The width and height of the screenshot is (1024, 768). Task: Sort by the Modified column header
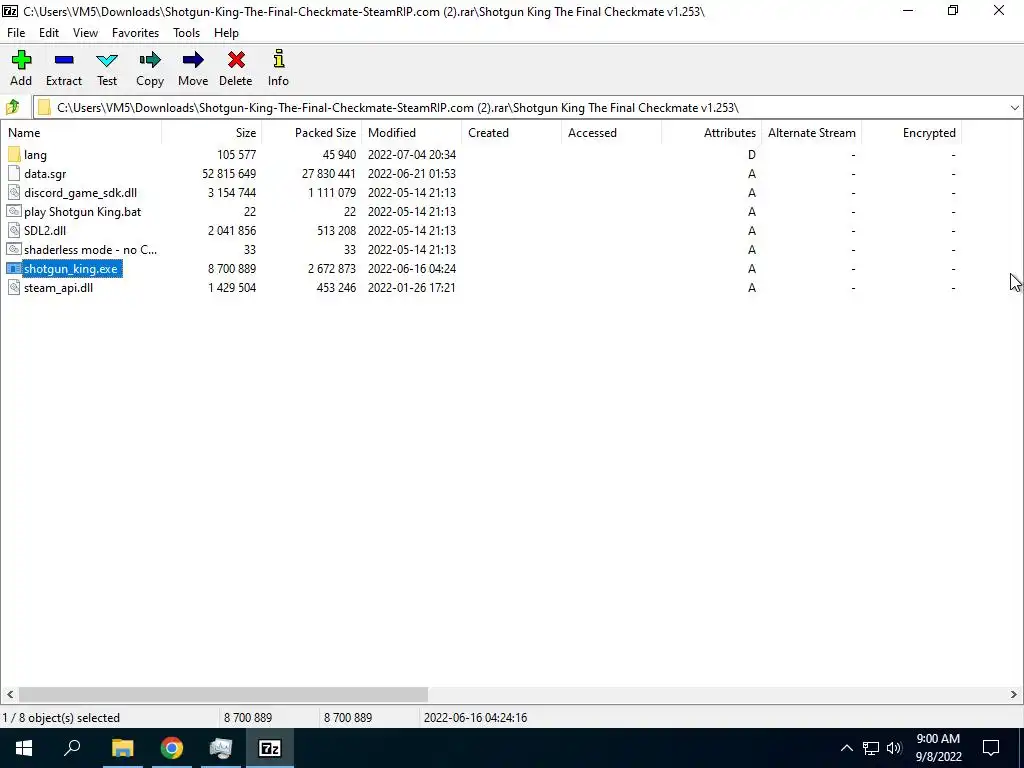click(411, 133)
